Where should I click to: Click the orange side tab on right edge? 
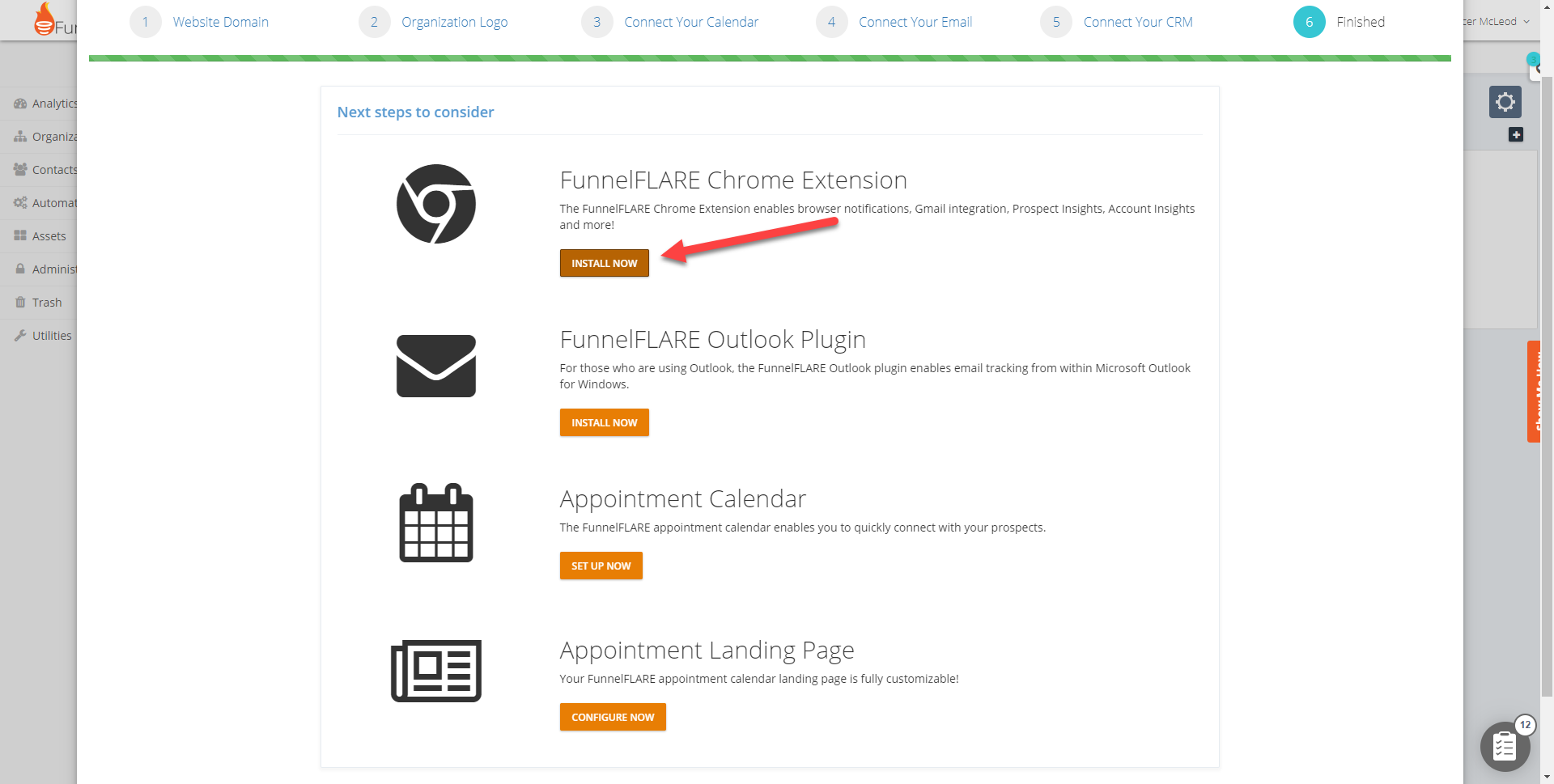pos(1534,392)
